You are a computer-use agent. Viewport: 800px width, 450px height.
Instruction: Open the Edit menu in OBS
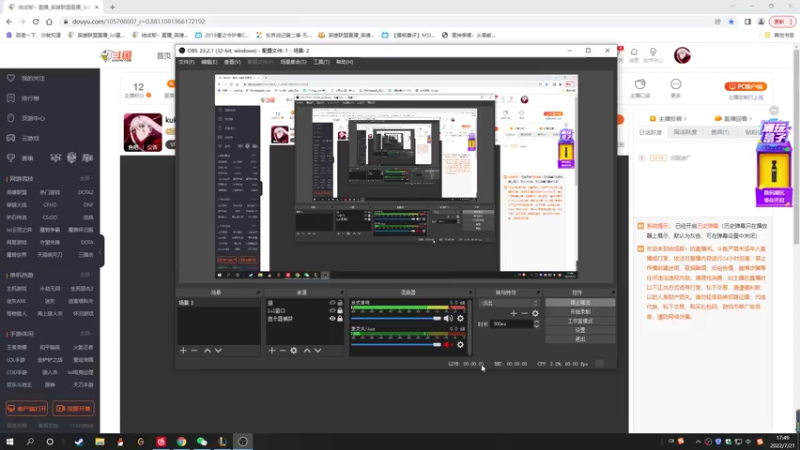point(209,62)
